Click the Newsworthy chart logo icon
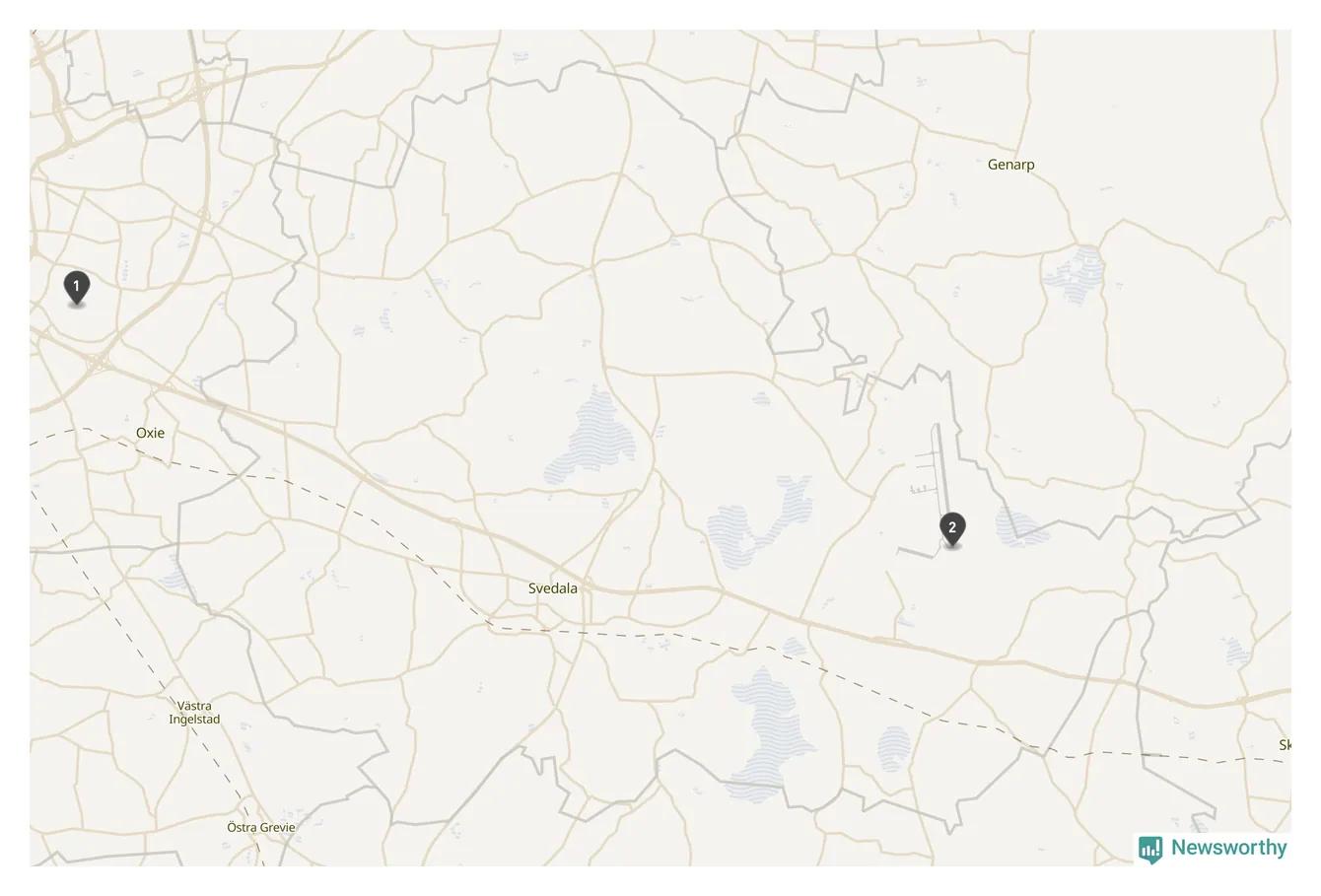Image resolution: width=1321 pixels, height=896 pixels. coord(1150,850)
